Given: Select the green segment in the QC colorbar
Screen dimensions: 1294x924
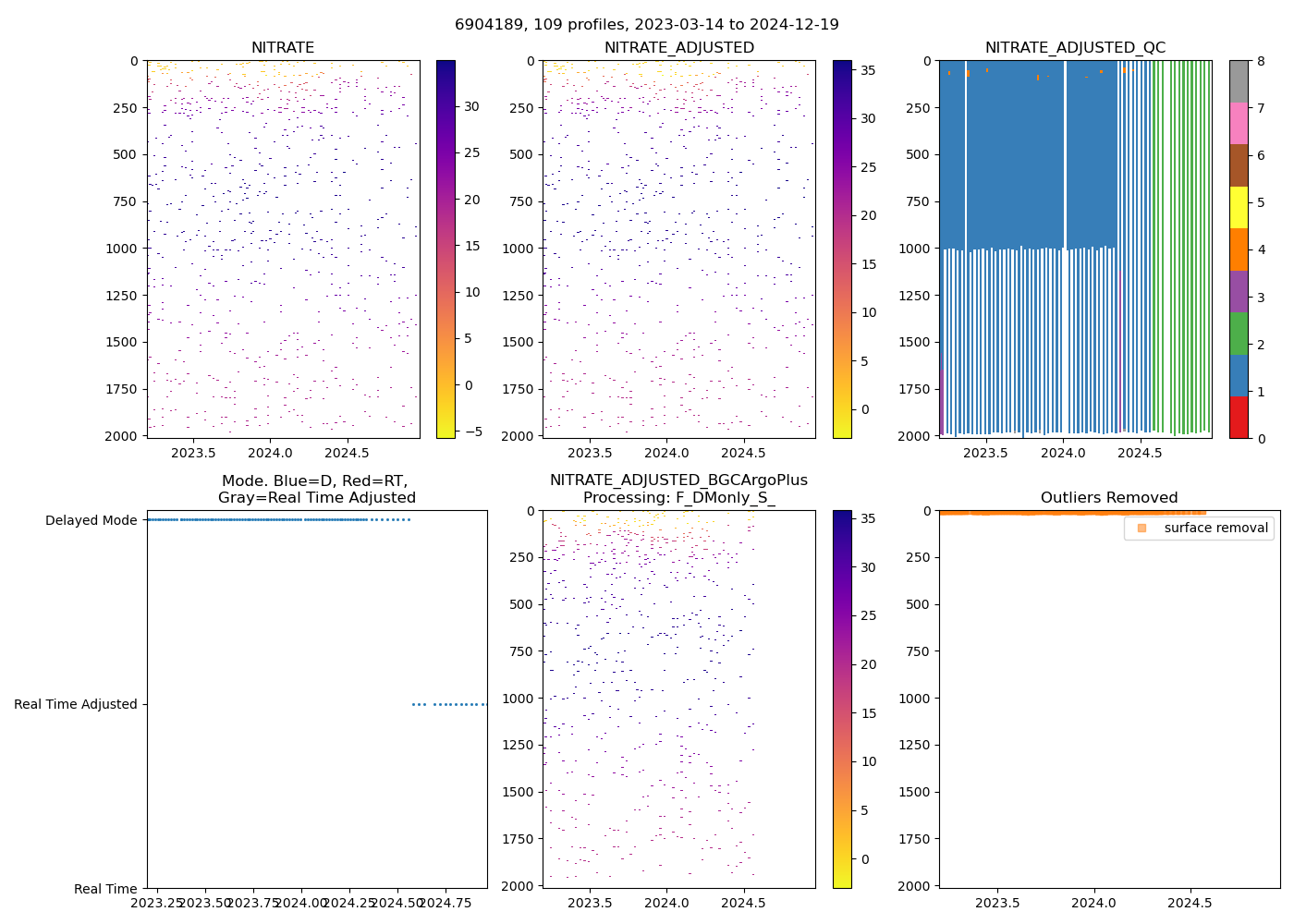Looking at the screenshot, I should (1239, 334).
